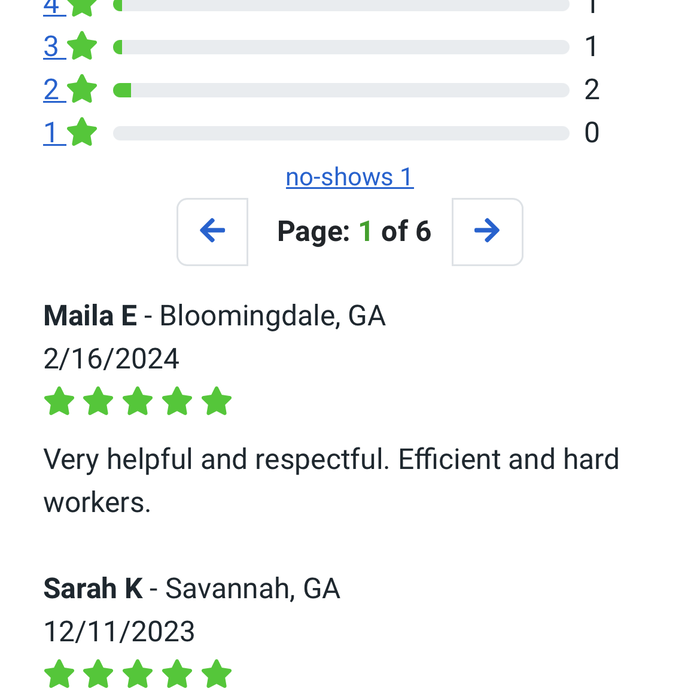This screenshot has width=700, height=700.
Task: Click reviewer name Maila E
Action: [x=90, y=316]
